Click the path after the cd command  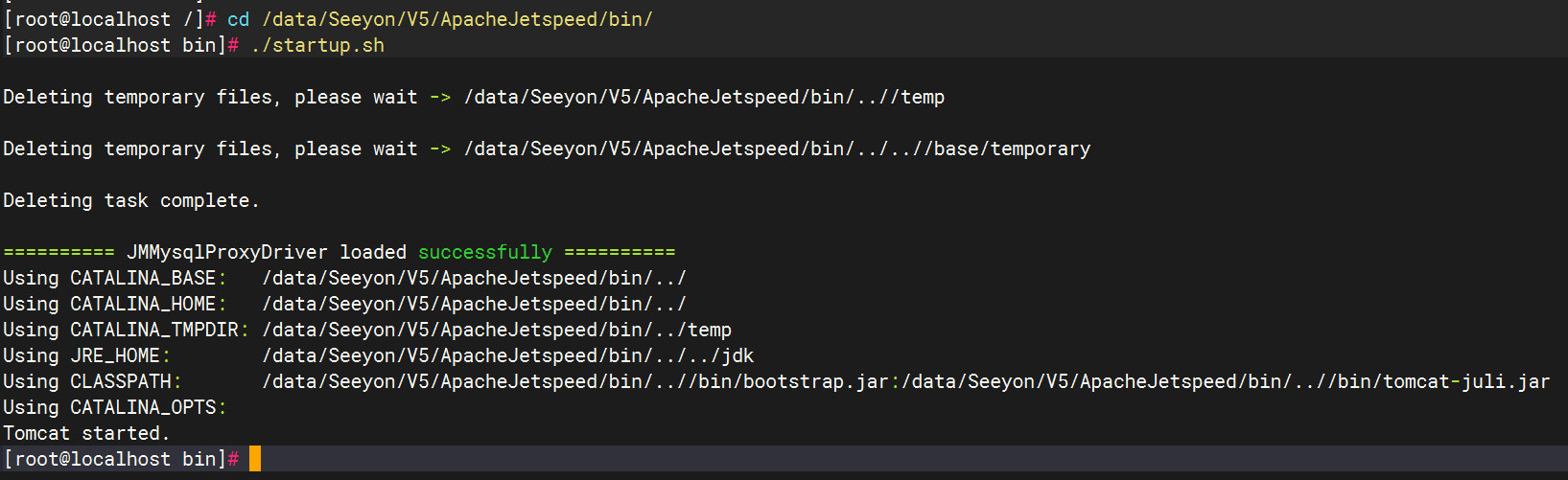pyautogui.click(x=457, y=19)
